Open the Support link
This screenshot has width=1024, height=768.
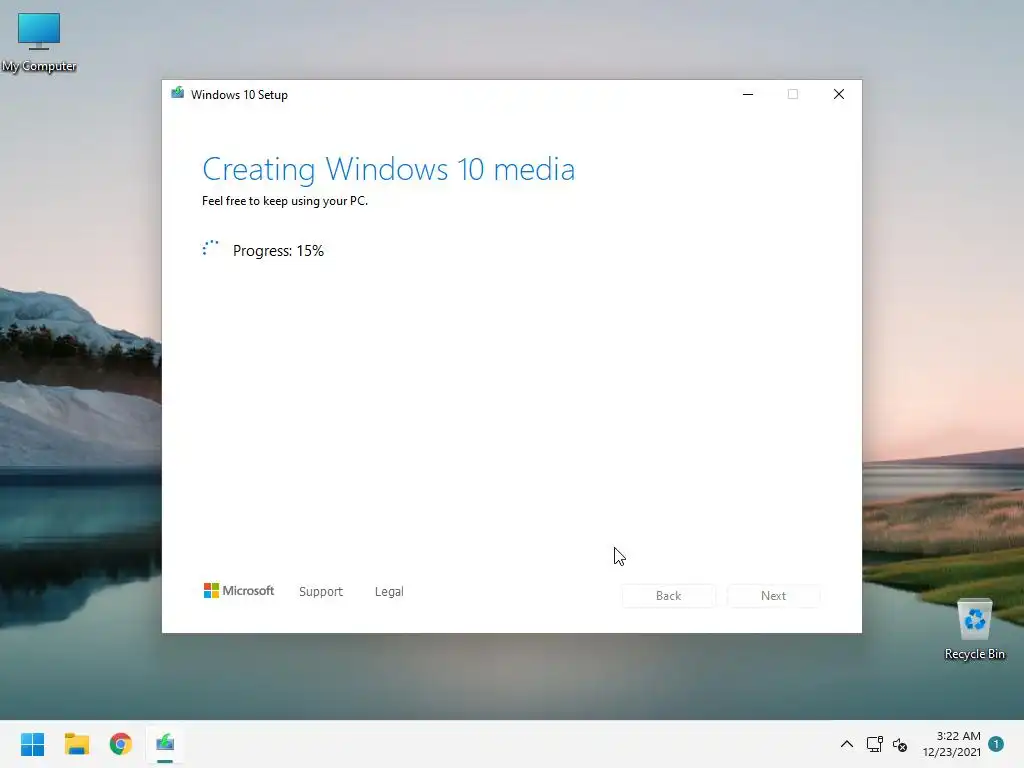pyautogui.click(x=321, y=592)
